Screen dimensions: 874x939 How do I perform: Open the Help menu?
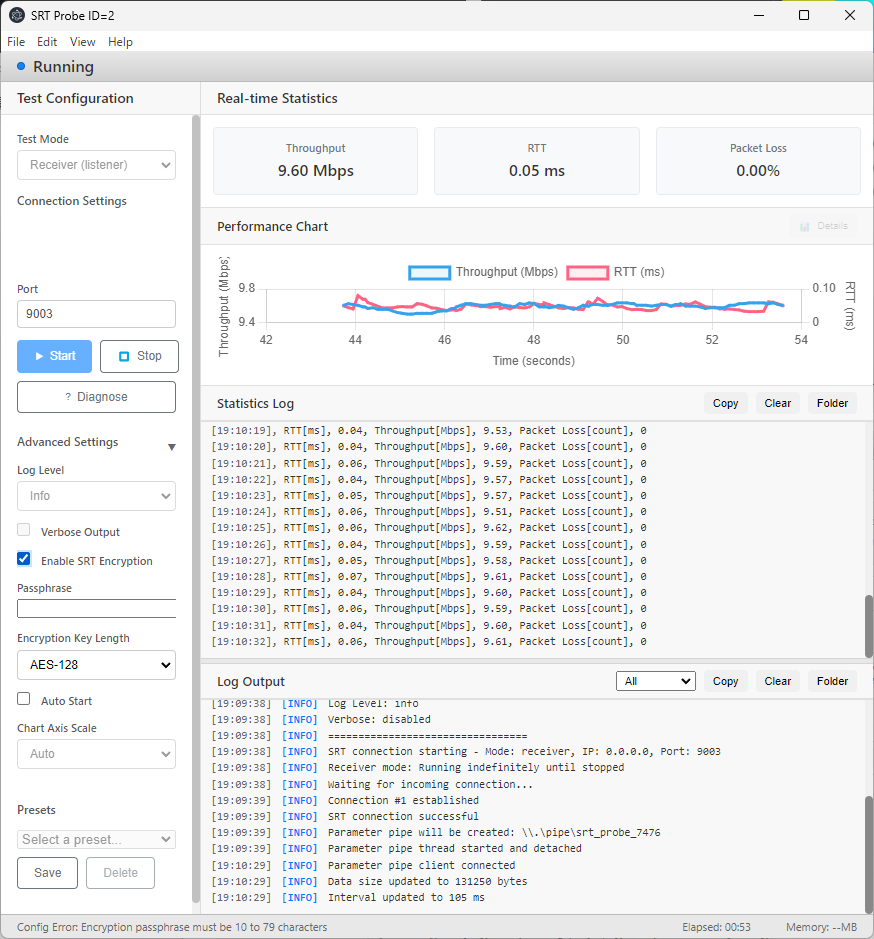coord(120,42)
